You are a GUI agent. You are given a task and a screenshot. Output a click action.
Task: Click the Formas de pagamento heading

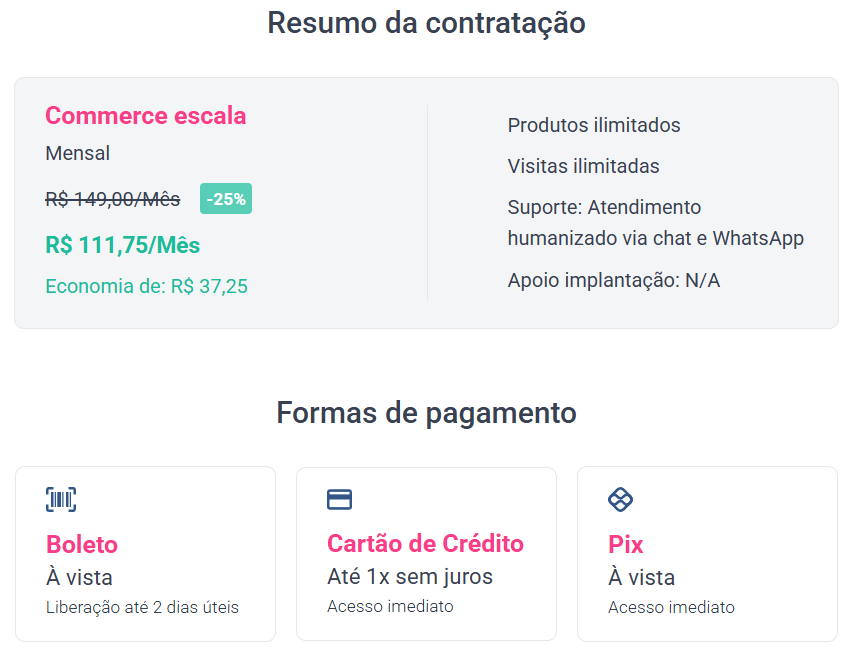[427, 413]
